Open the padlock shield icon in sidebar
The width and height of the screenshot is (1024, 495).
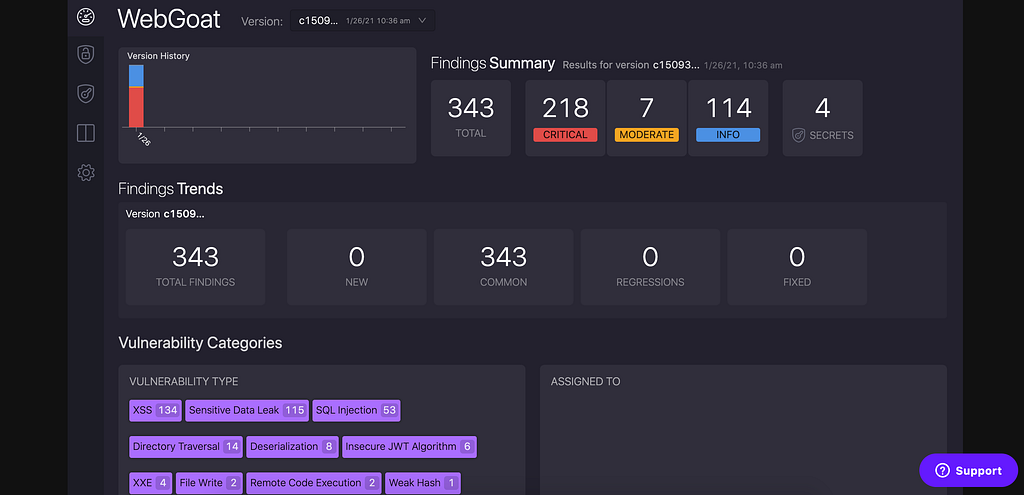86,54
